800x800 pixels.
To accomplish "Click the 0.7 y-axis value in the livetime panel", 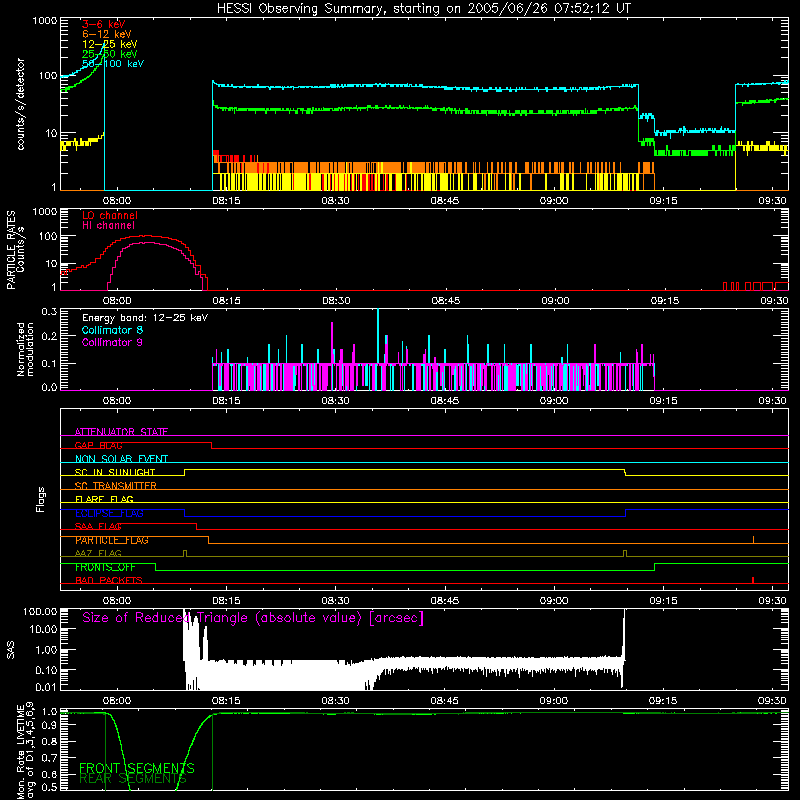I will 49,758.
